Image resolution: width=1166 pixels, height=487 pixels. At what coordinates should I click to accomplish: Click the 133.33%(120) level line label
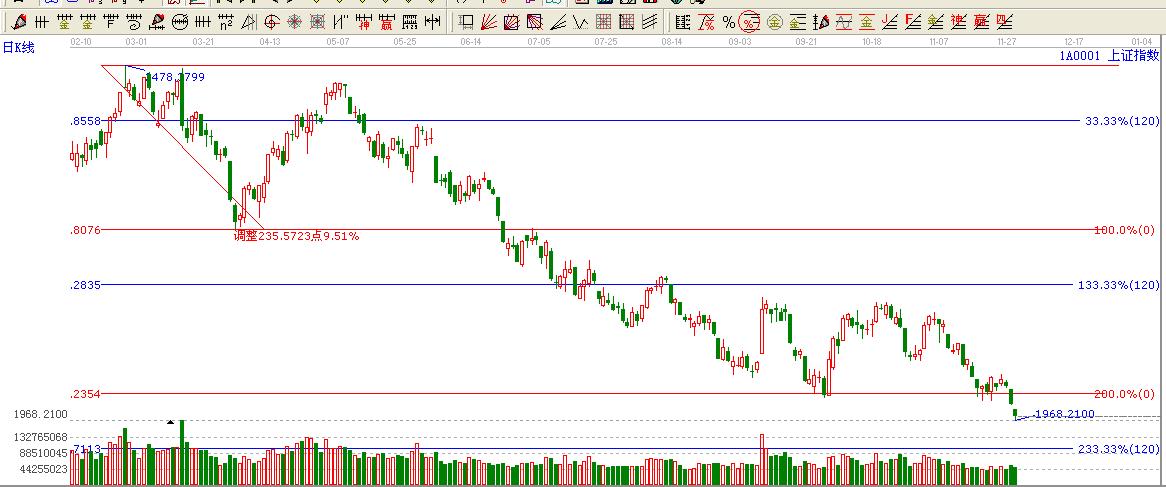click(1117, 285)
